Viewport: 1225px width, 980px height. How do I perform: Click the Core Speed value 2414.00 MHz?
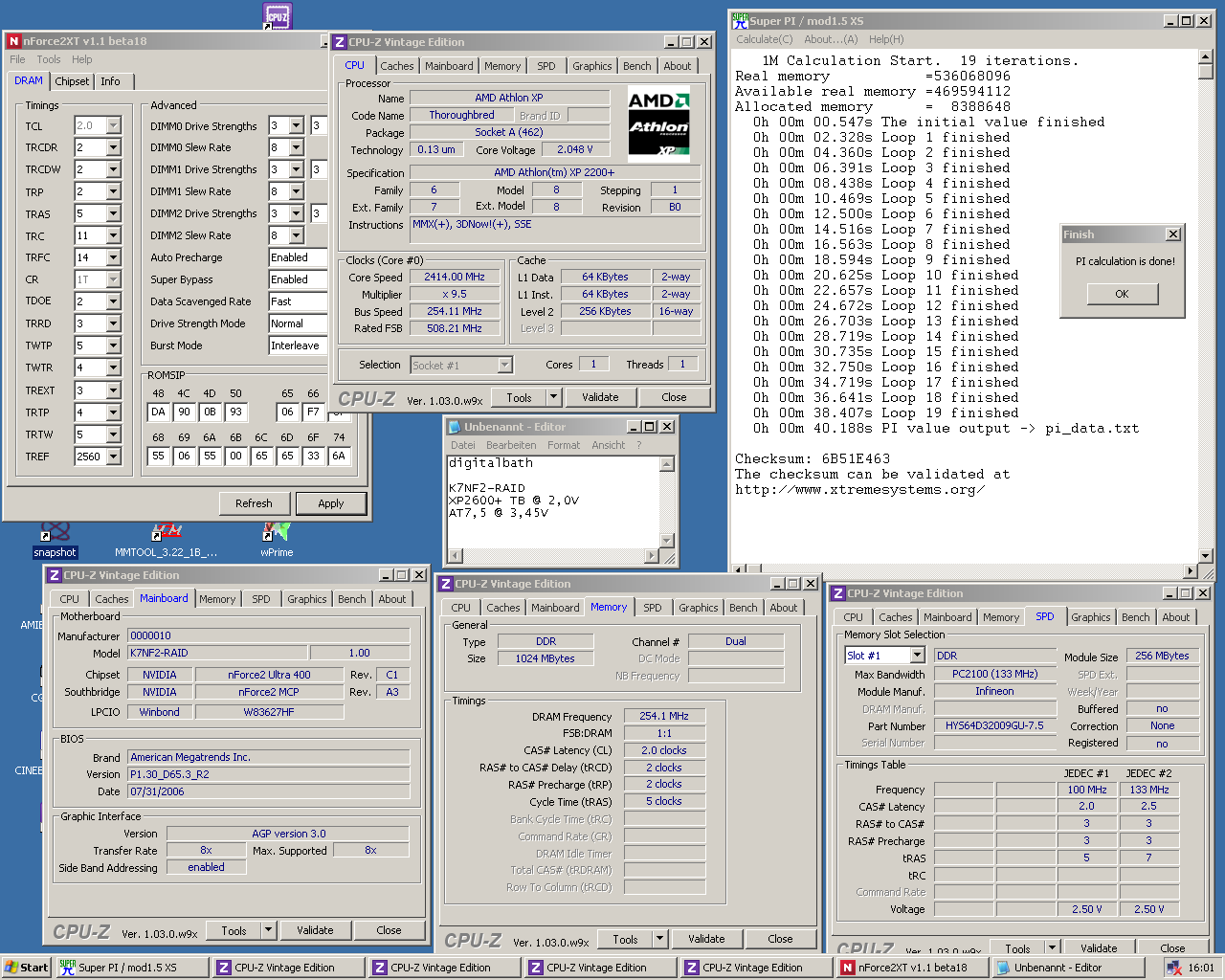point(455,277)
